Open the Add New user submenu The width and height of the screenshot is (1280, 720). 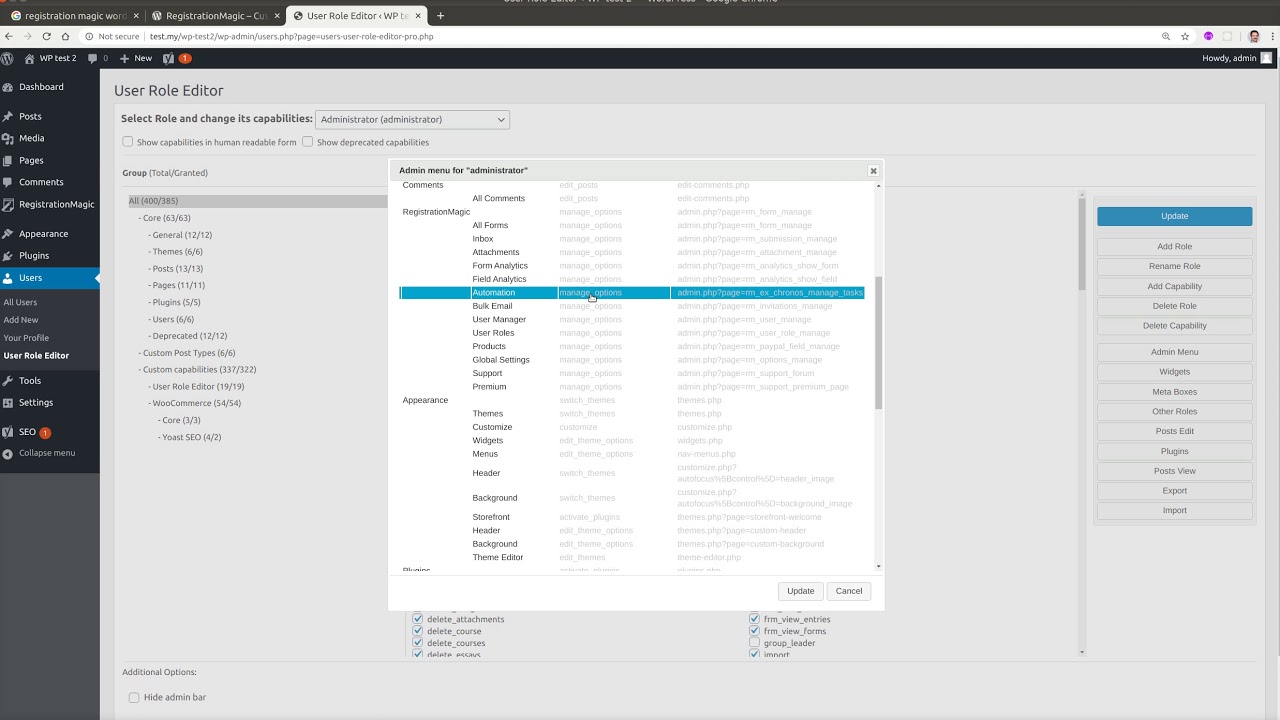click(21, 320)
